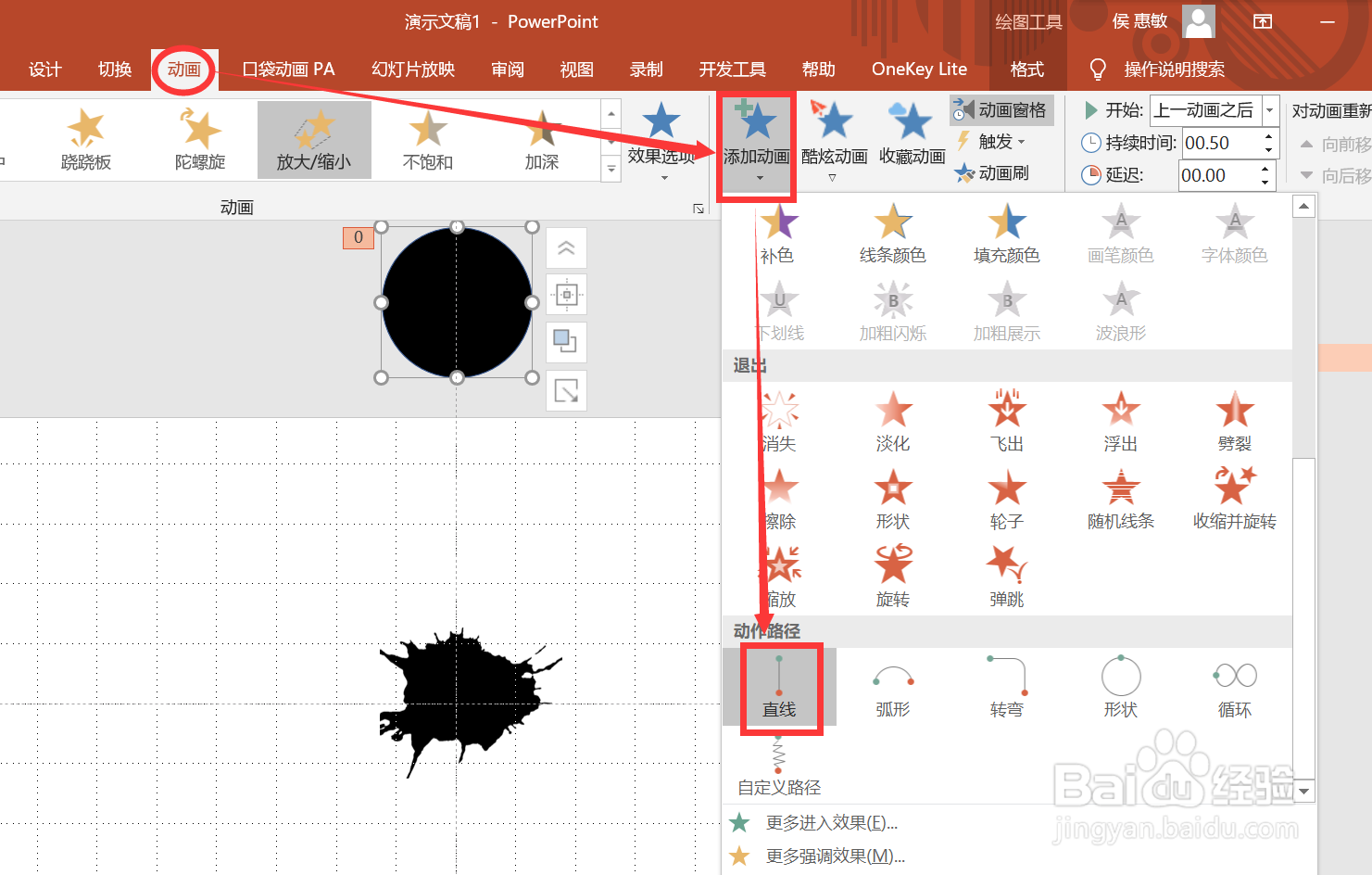The width and height of the screenshot is (1372, 875).
Task: Click the 持续时间 duration field
Action: coord(1220,143)
